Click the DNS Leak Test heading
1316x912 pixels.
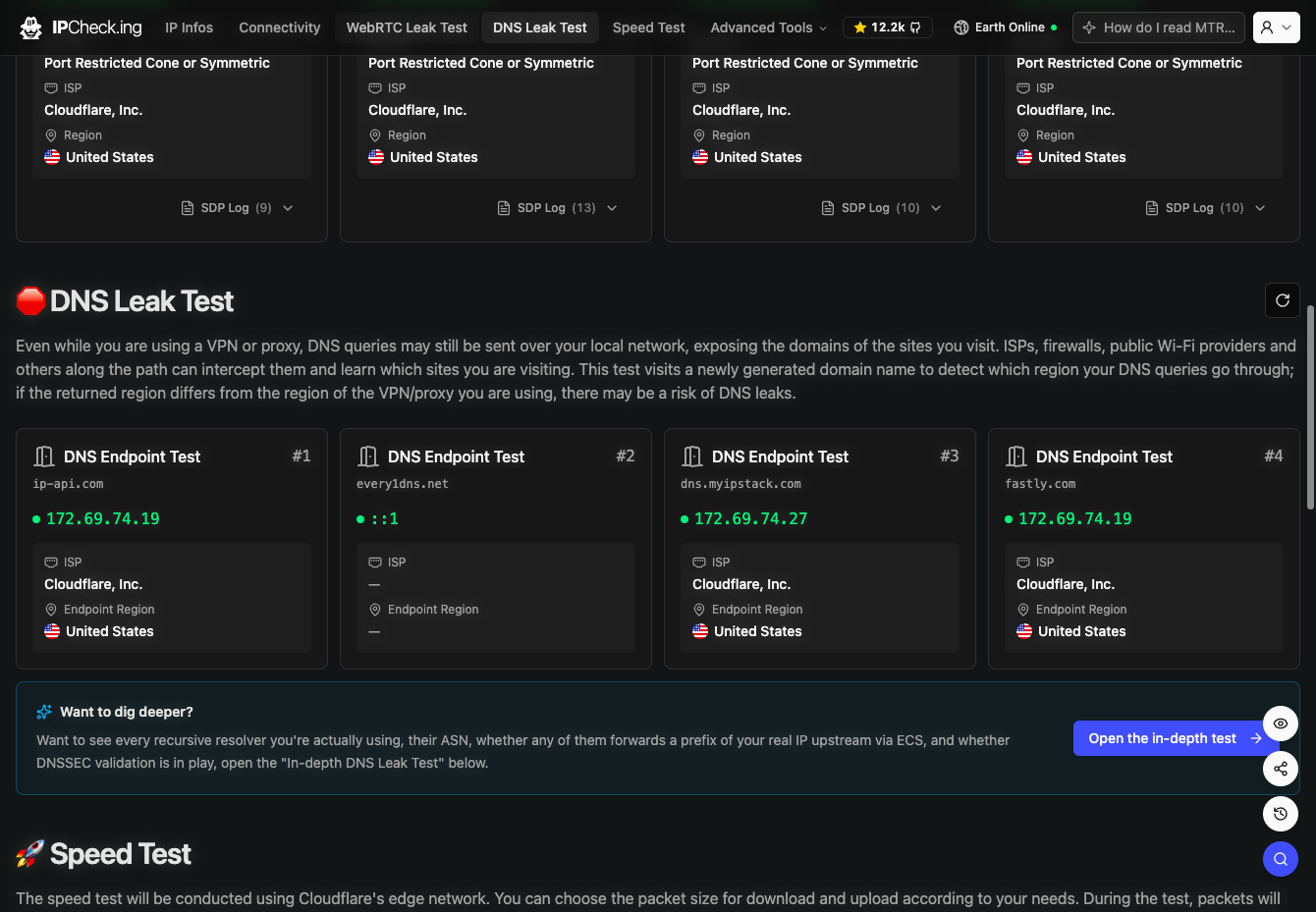[141, 301]
